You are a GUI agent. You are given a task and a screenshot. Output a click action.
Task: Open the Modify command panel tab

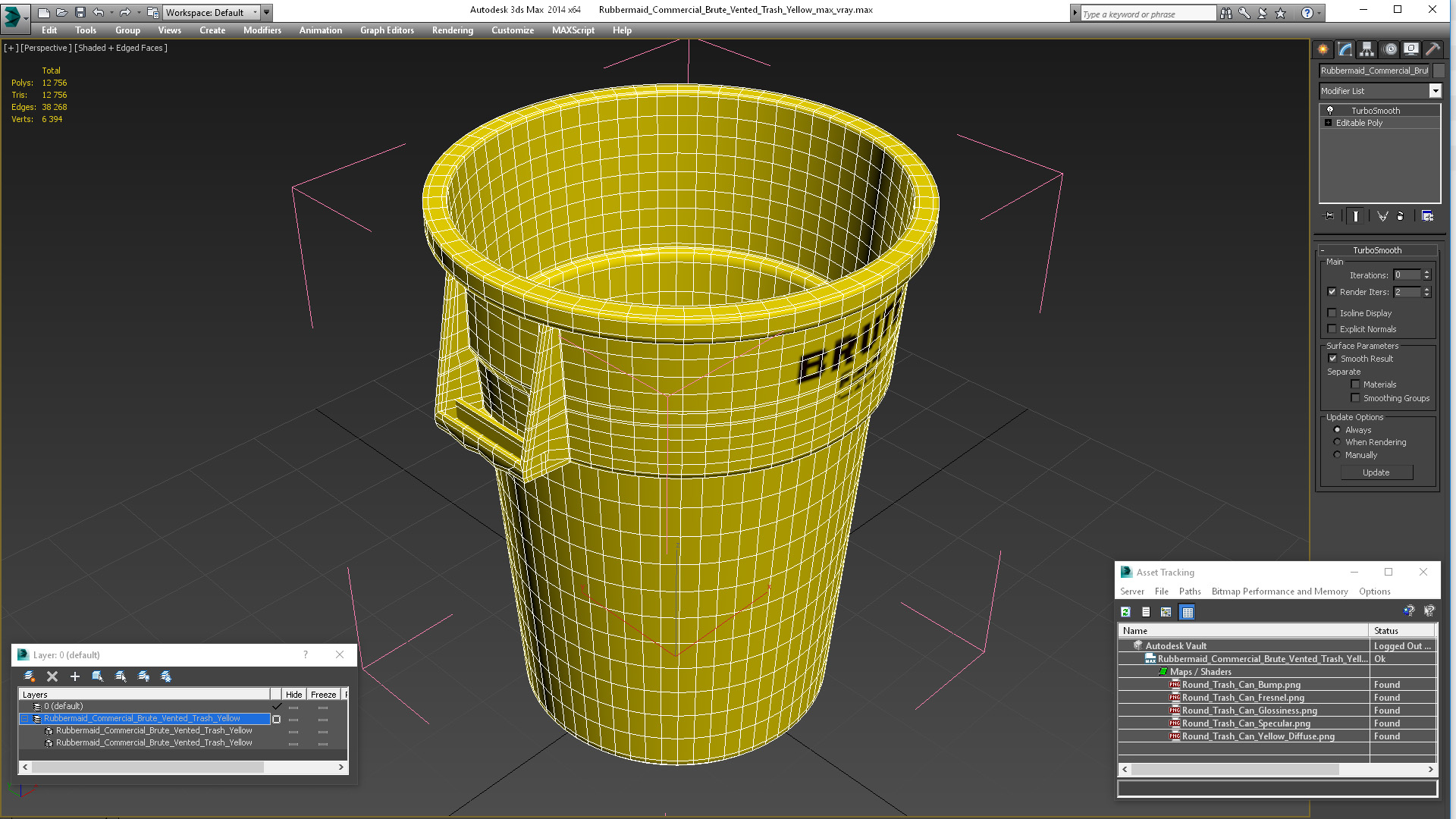point(1345,49)
